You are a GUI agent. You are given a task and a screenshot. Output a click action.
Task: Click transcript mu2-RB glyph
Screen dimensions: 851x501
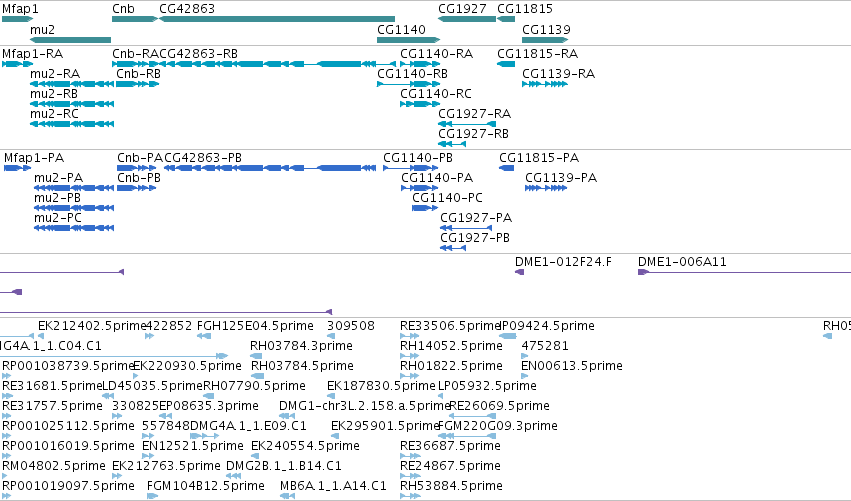pyautogui.click(x=72, y=104)
